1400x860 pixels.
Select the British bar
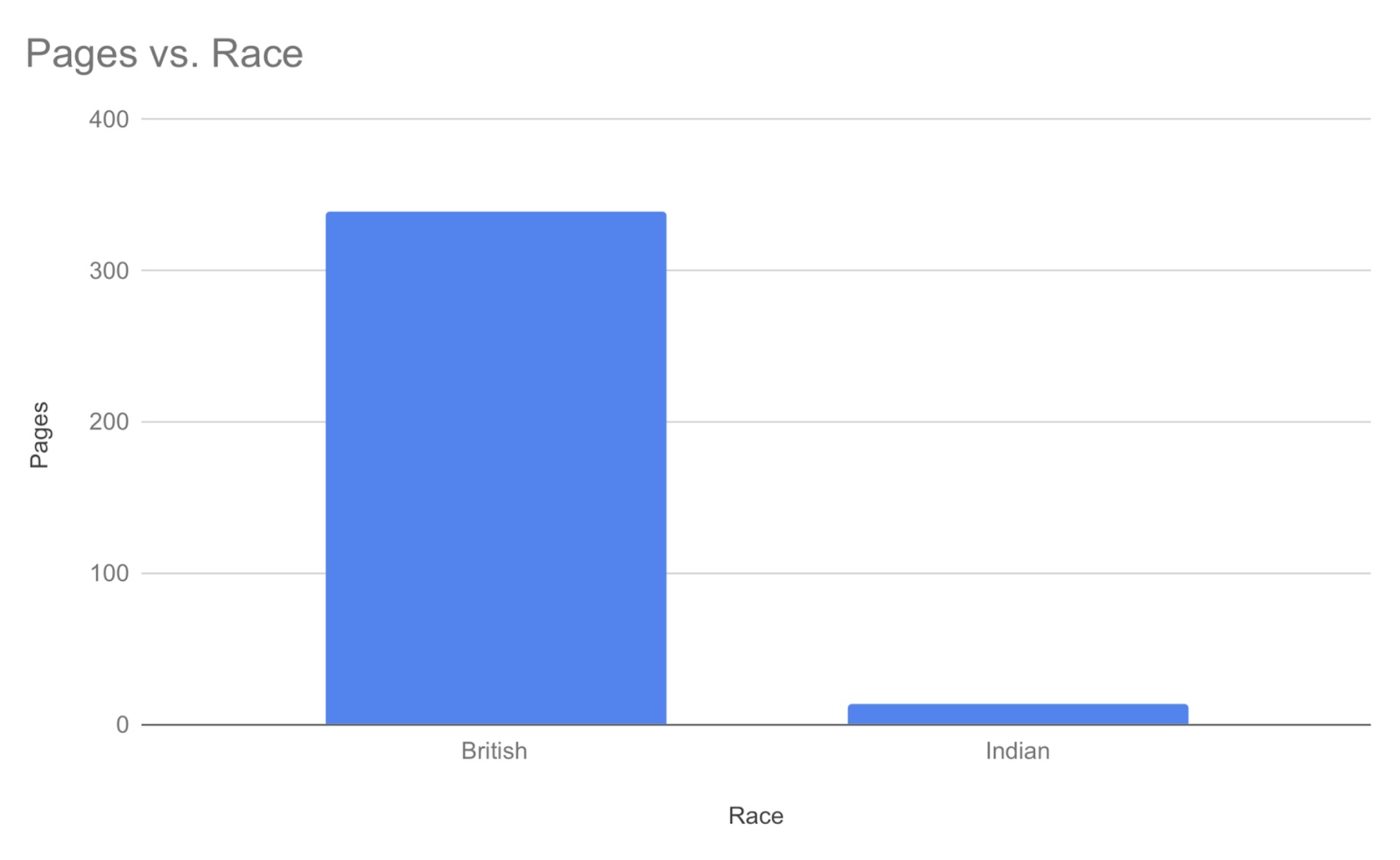click(496, 468)
